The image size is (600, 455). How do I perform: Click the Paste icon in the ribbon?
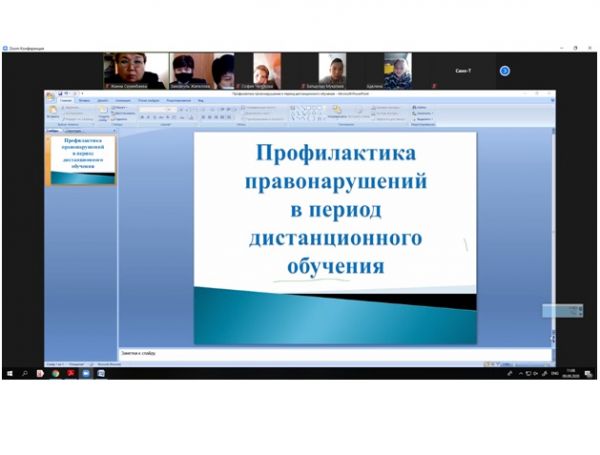click(53, 111)
